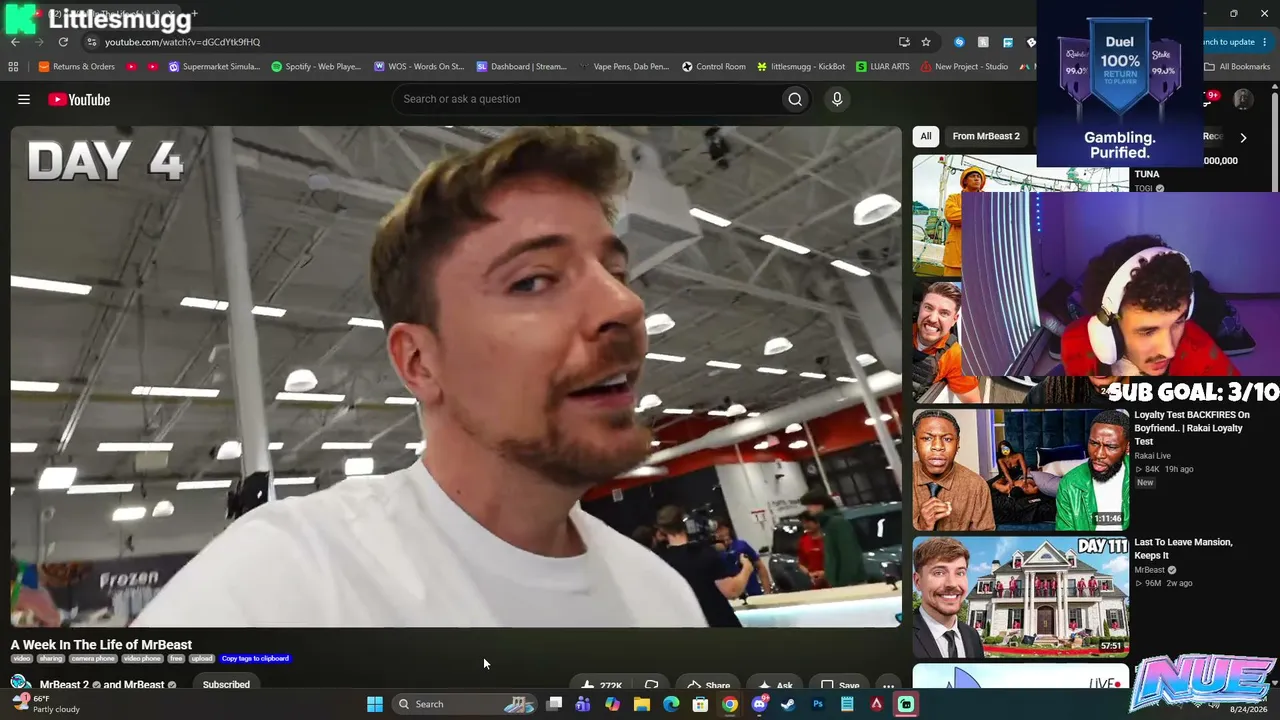This screenshot has width=1280, height=720.
Task: Open the Shazam browser extension
Action: pyautogui.click(x=960, y=42)
